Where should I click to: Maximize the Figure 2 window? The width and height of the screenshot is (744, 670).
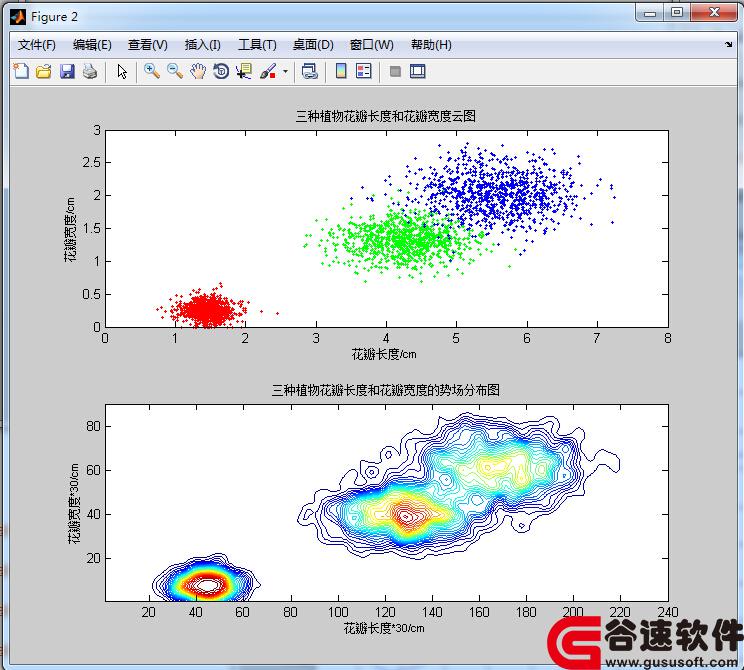coord(677,13)
